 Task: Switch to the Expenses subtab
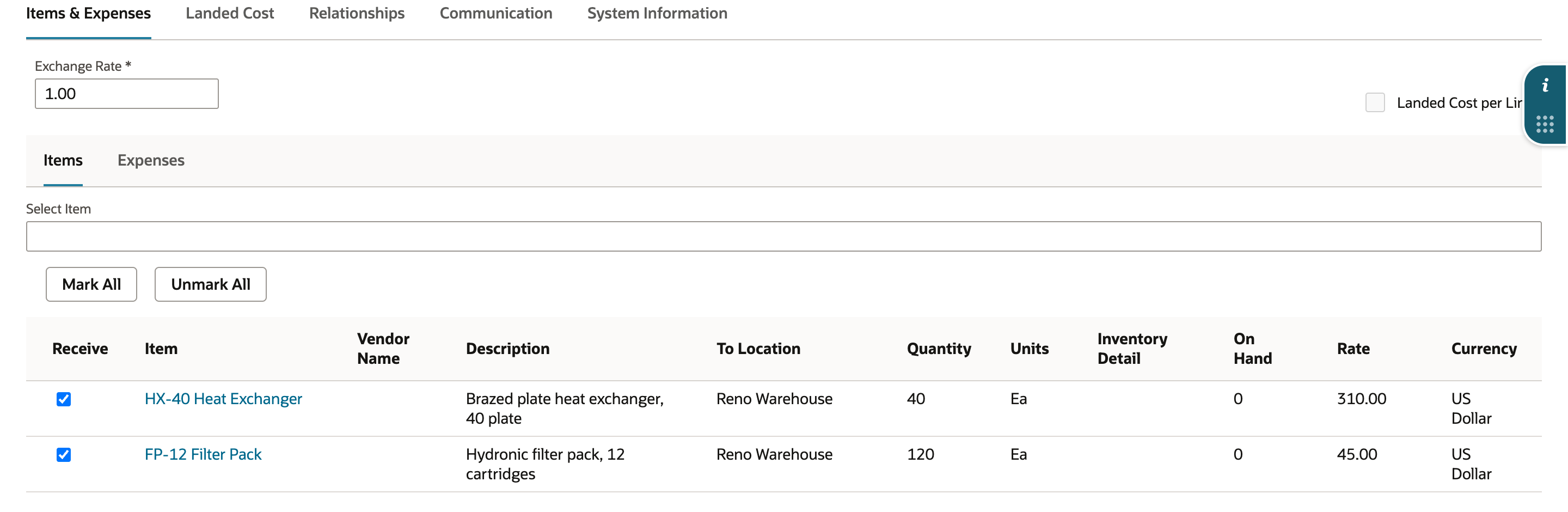tap(151, 160)
